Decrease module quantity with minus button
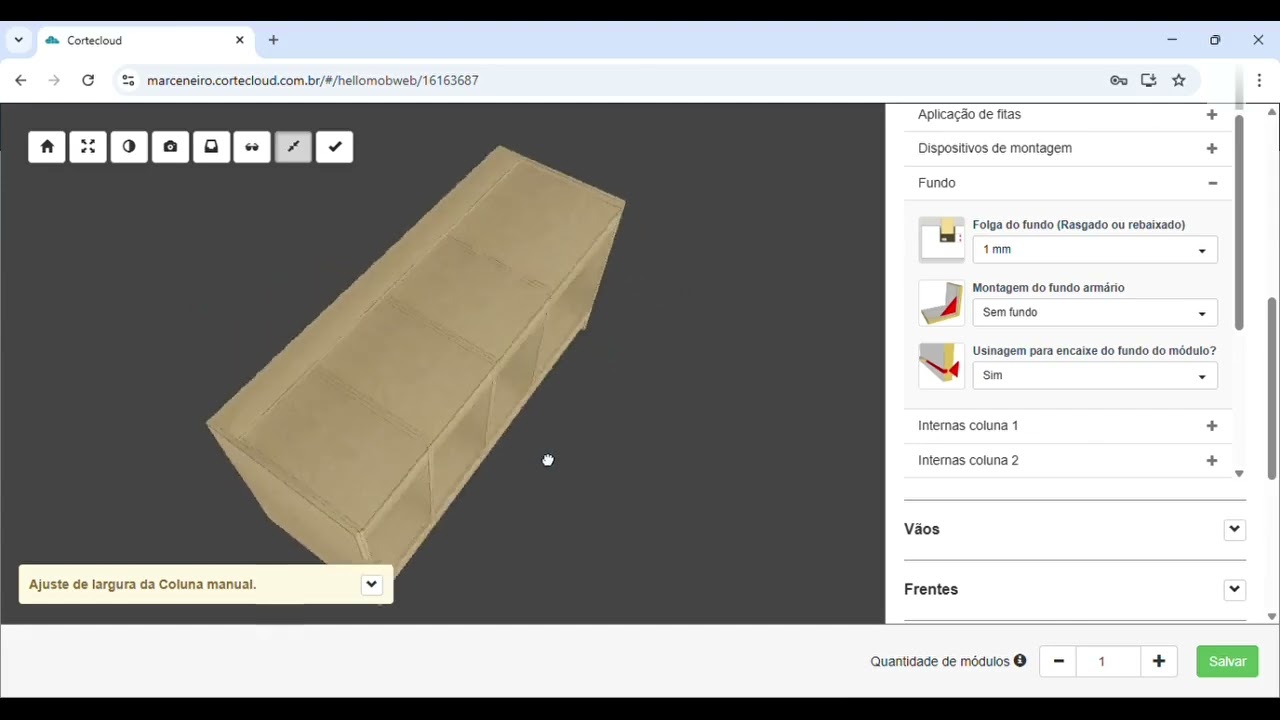The width and height of the screenshot is (1280, 720). point(1058,662)
